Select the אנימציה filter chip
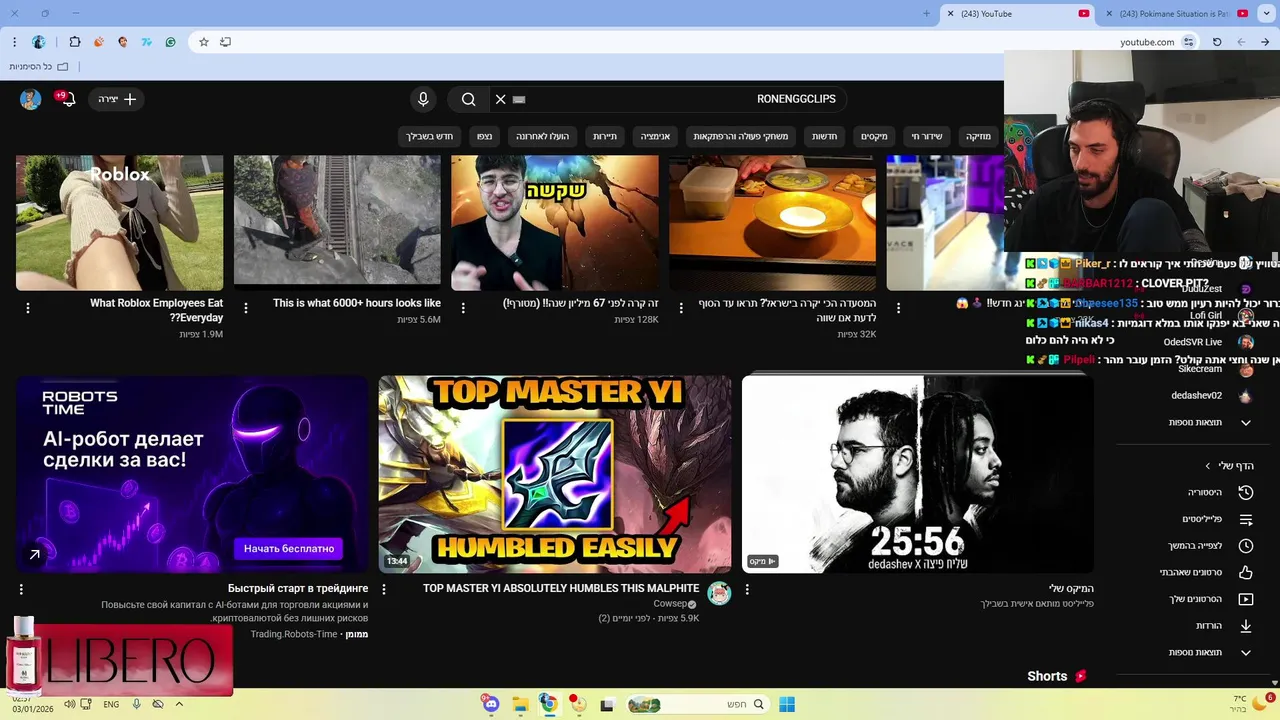Screen dimensions: 1280x720 [655, 136]
